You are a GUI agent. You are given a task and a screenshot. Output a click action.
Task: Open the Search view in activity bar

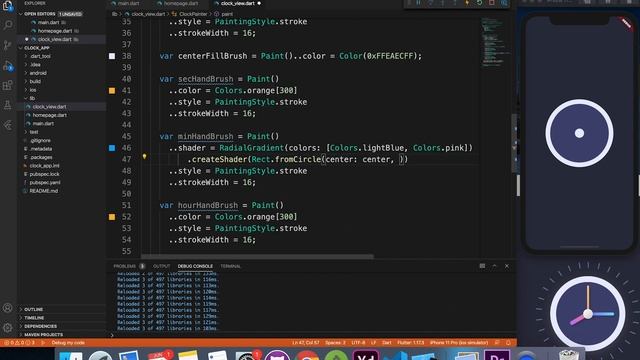click(x=8, y=25)
